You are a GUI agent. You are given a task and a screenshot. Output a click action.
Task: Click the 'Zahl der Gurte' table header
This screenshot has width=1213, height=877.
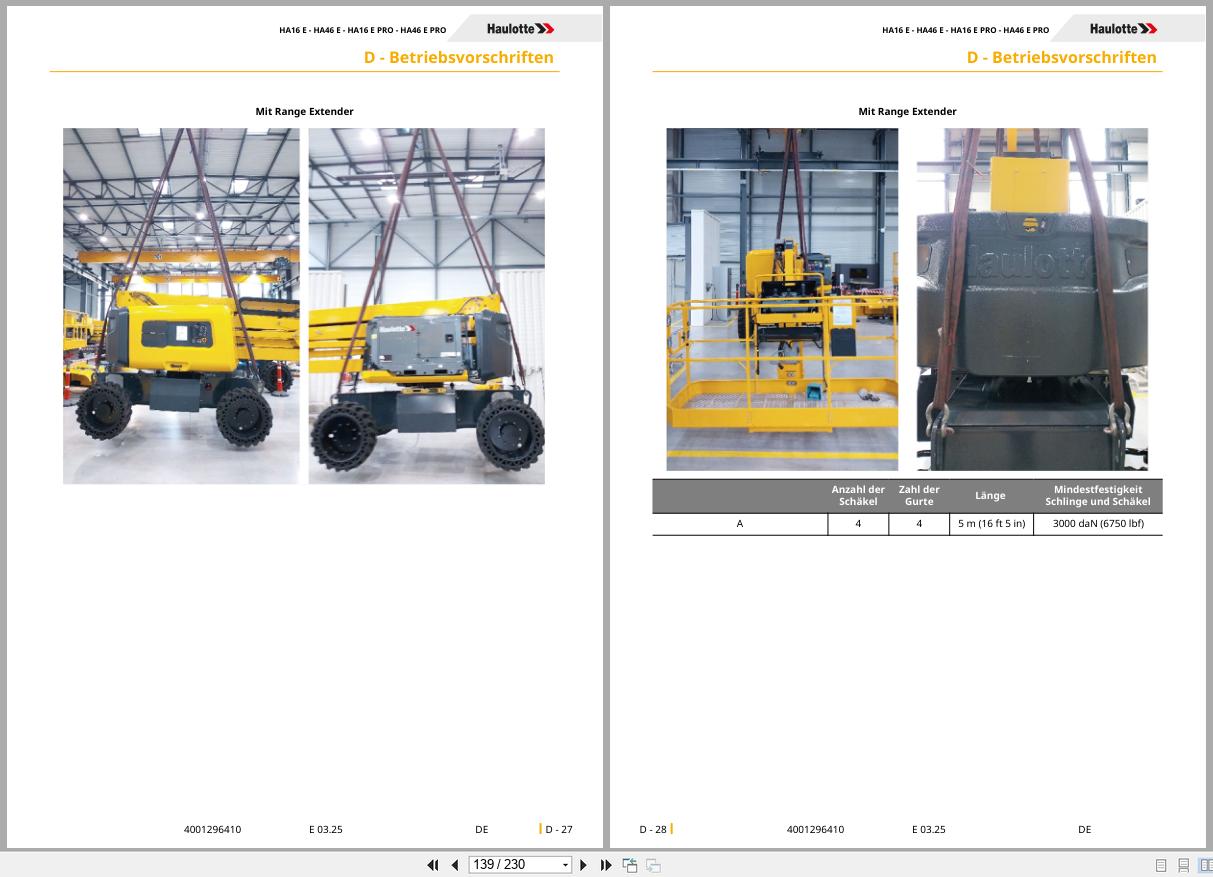pos(919,495)
